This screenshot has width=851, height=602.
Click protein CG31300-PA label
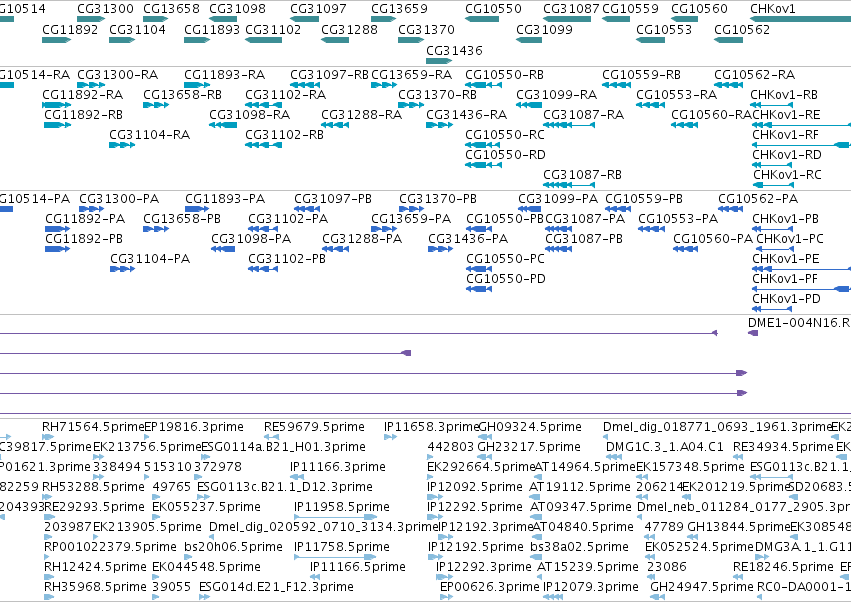click(119, 199)
